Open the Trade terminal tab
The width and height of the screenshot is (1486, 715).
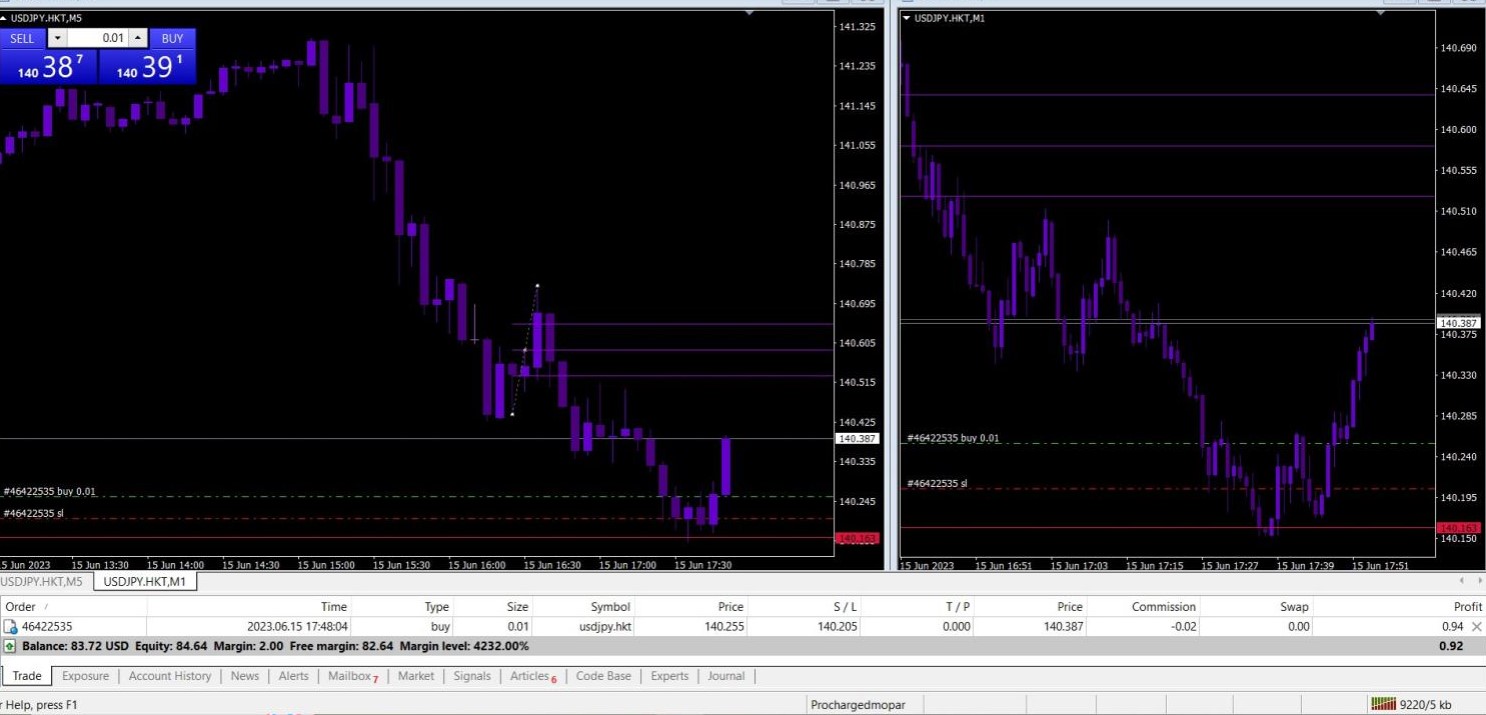click(27, 676)
